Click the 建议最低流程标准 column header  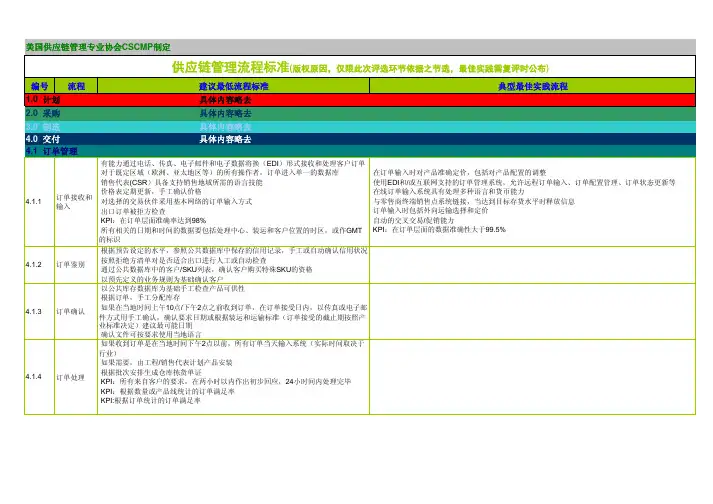coord(232,88)
